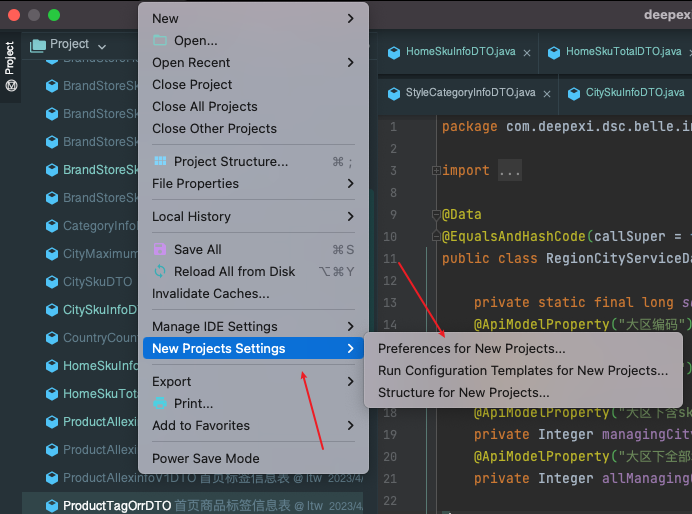Screen dimensions: 692x514
Task: Select Run Configuration Templates for New Projects
Action: pyautogui.click(x=522, y=371)
